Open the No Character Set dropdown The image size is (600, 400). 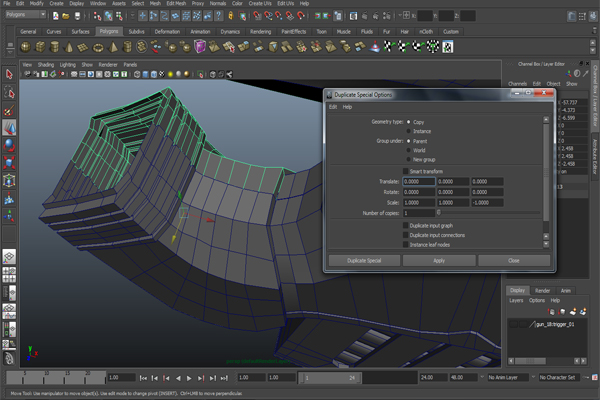[x=559, y=377]
